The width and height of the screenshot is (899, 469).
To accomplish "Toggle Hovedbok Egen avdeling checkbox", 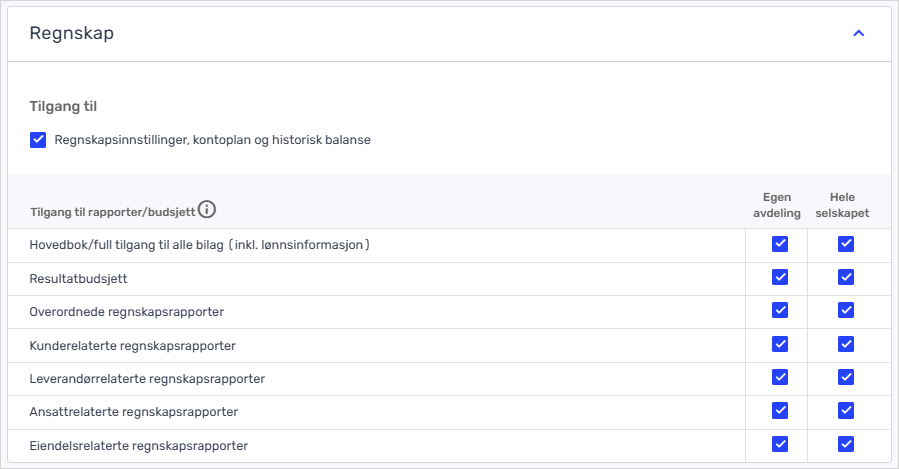I will point(780,244).
